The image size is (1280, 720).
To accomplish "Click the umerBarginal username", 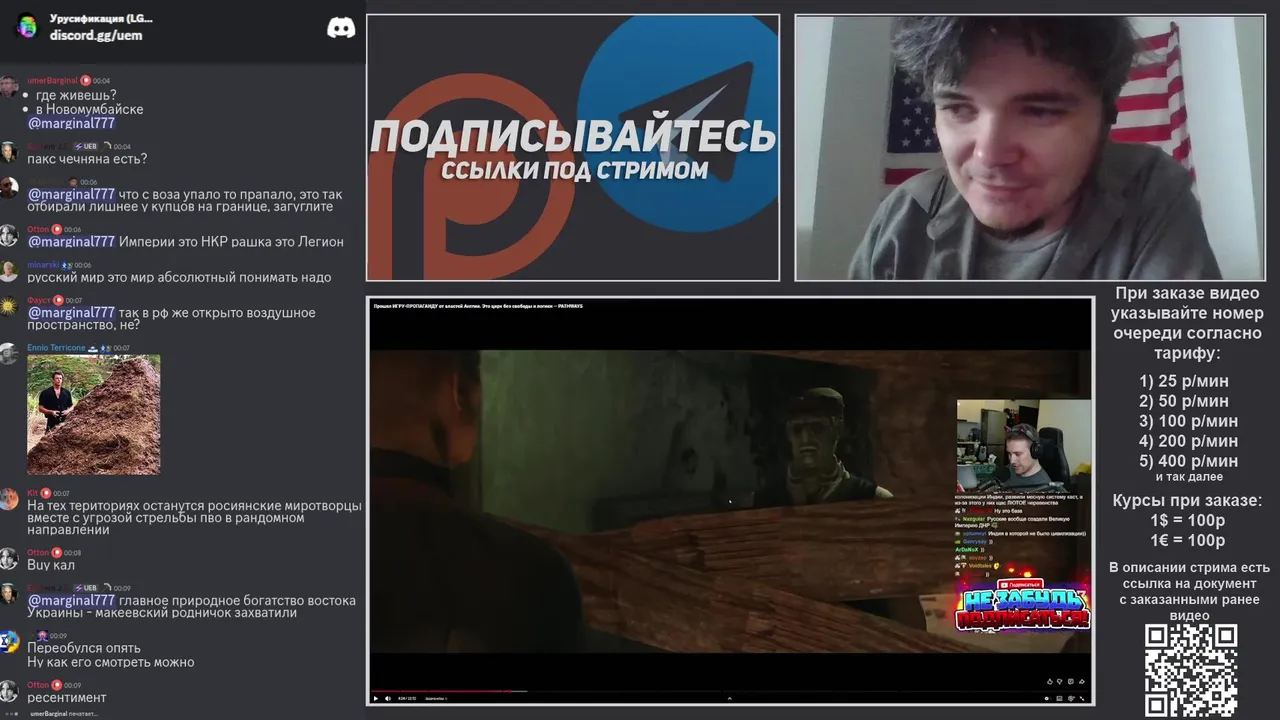I will [52, 80].
